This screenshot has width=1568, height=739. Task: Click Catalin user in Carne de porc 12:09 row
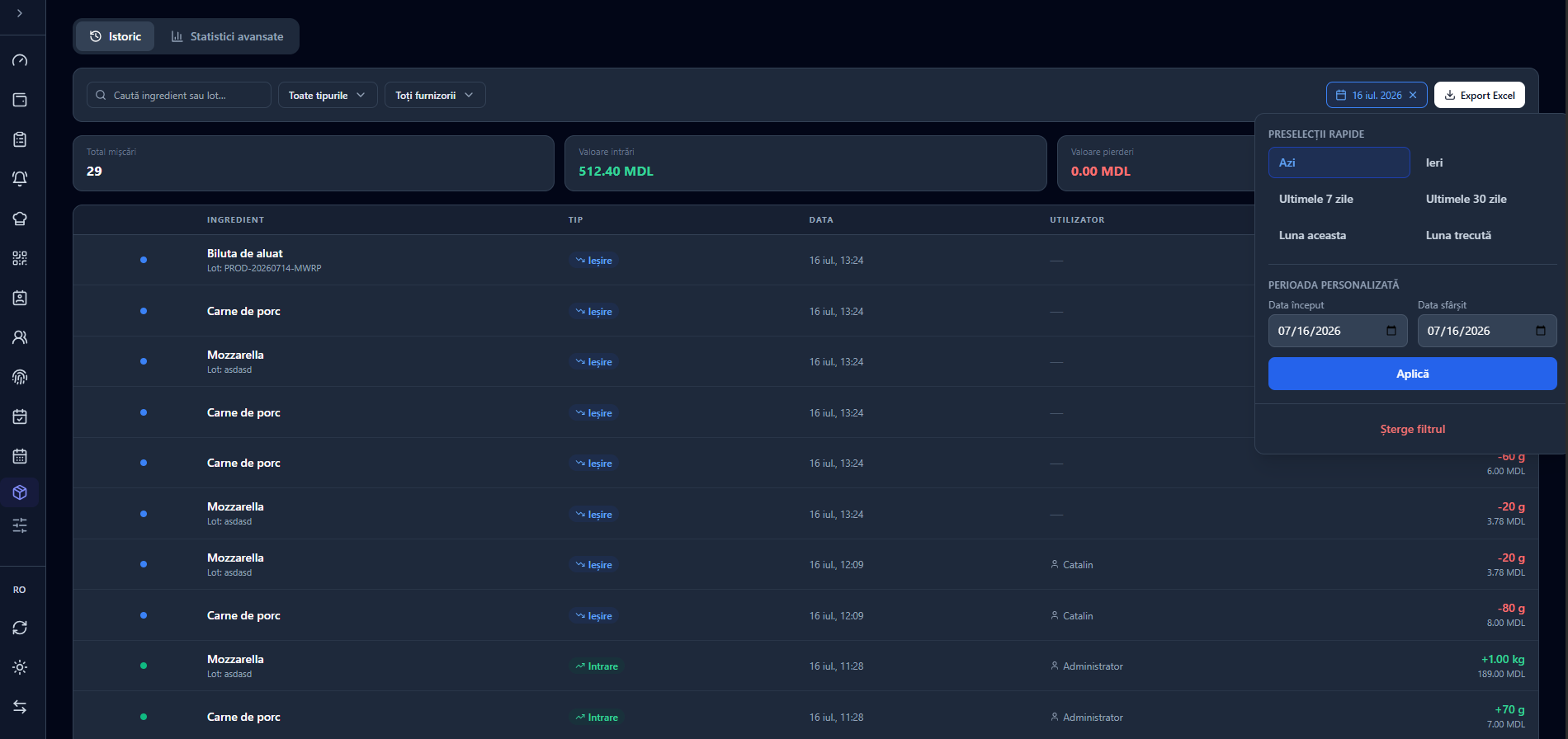click(x=1072, y=616)
